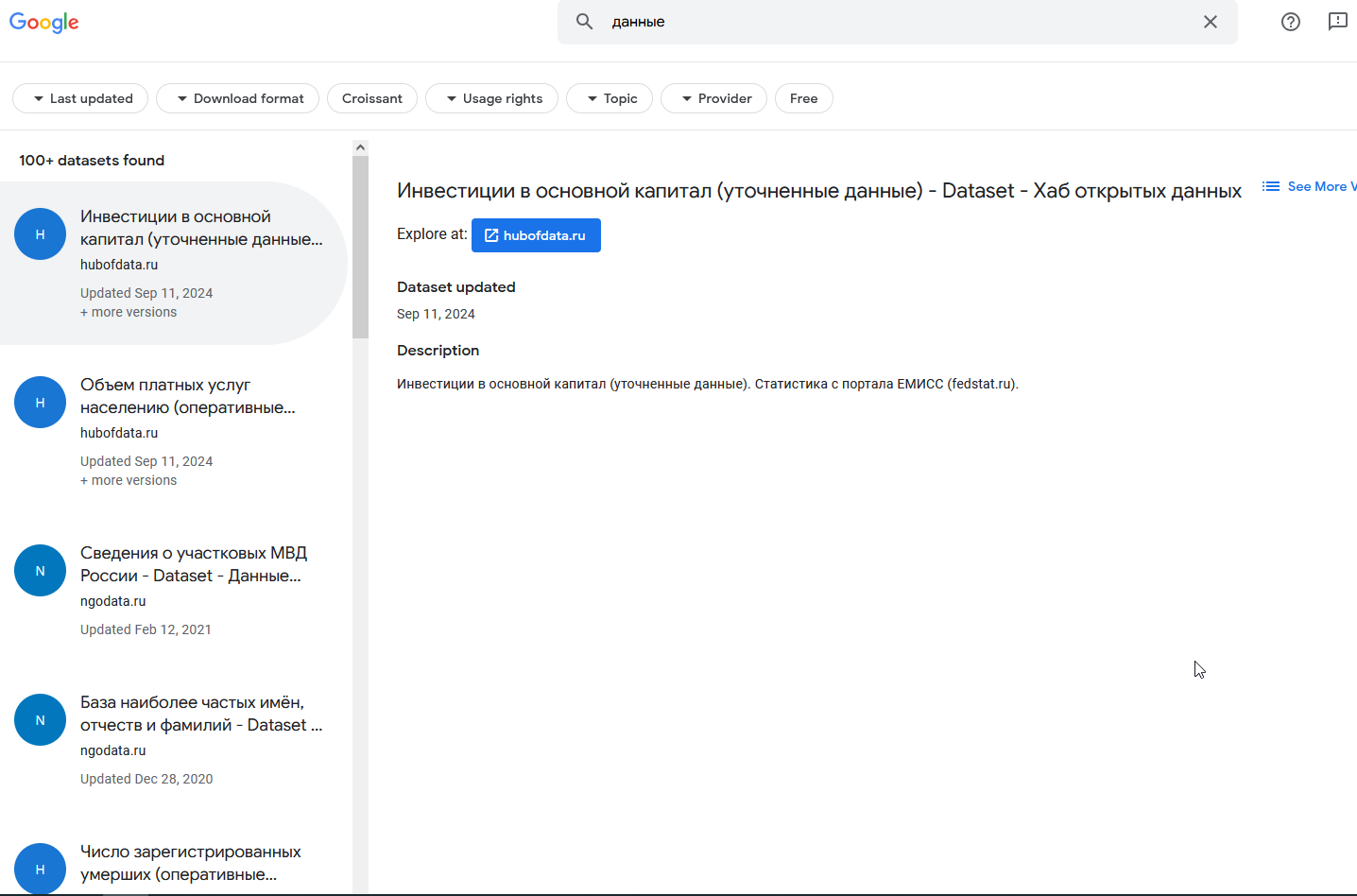The height and width of the screenshot is (896, 1357).
Task: Click the search magnifier icon
Action: [x=585, y=22]
